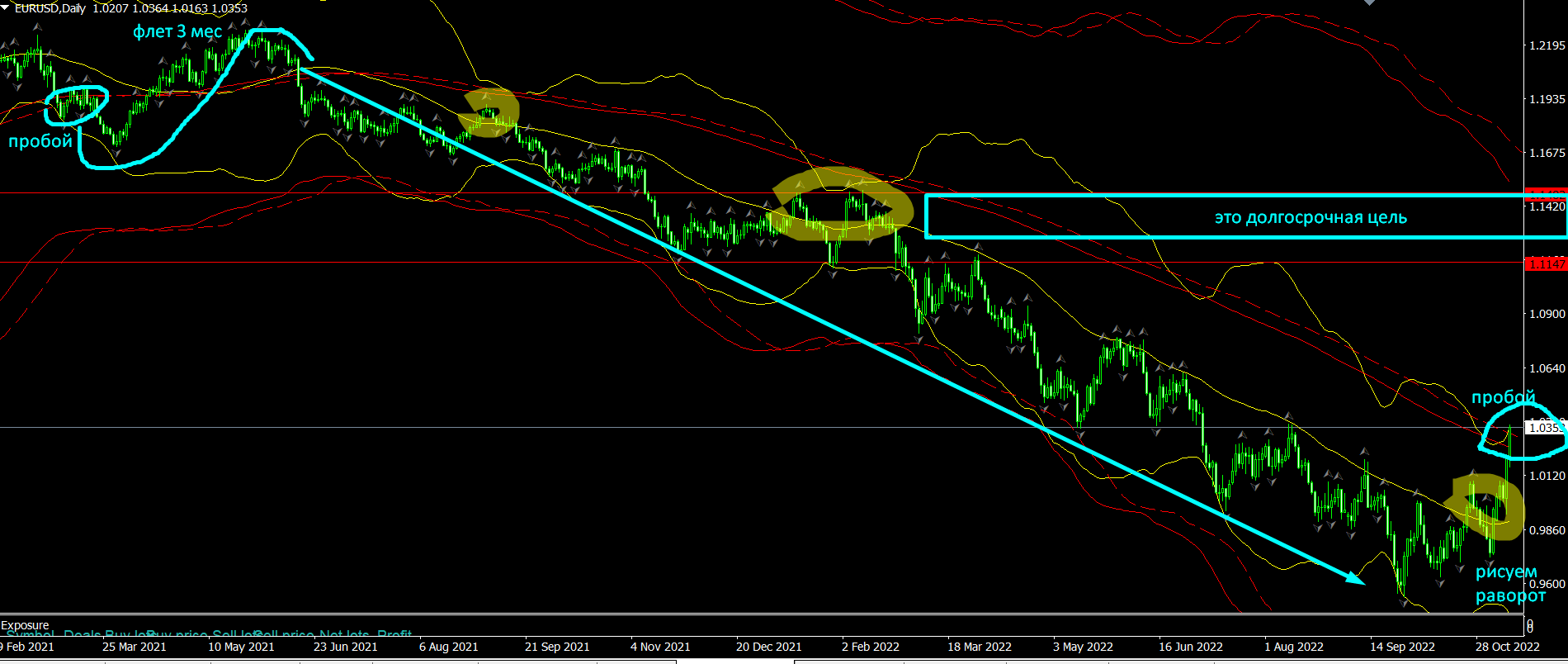Click the 1.0640 price scale label
The width and height of the screenshot is (1568, 664).
coord(1547,368)
